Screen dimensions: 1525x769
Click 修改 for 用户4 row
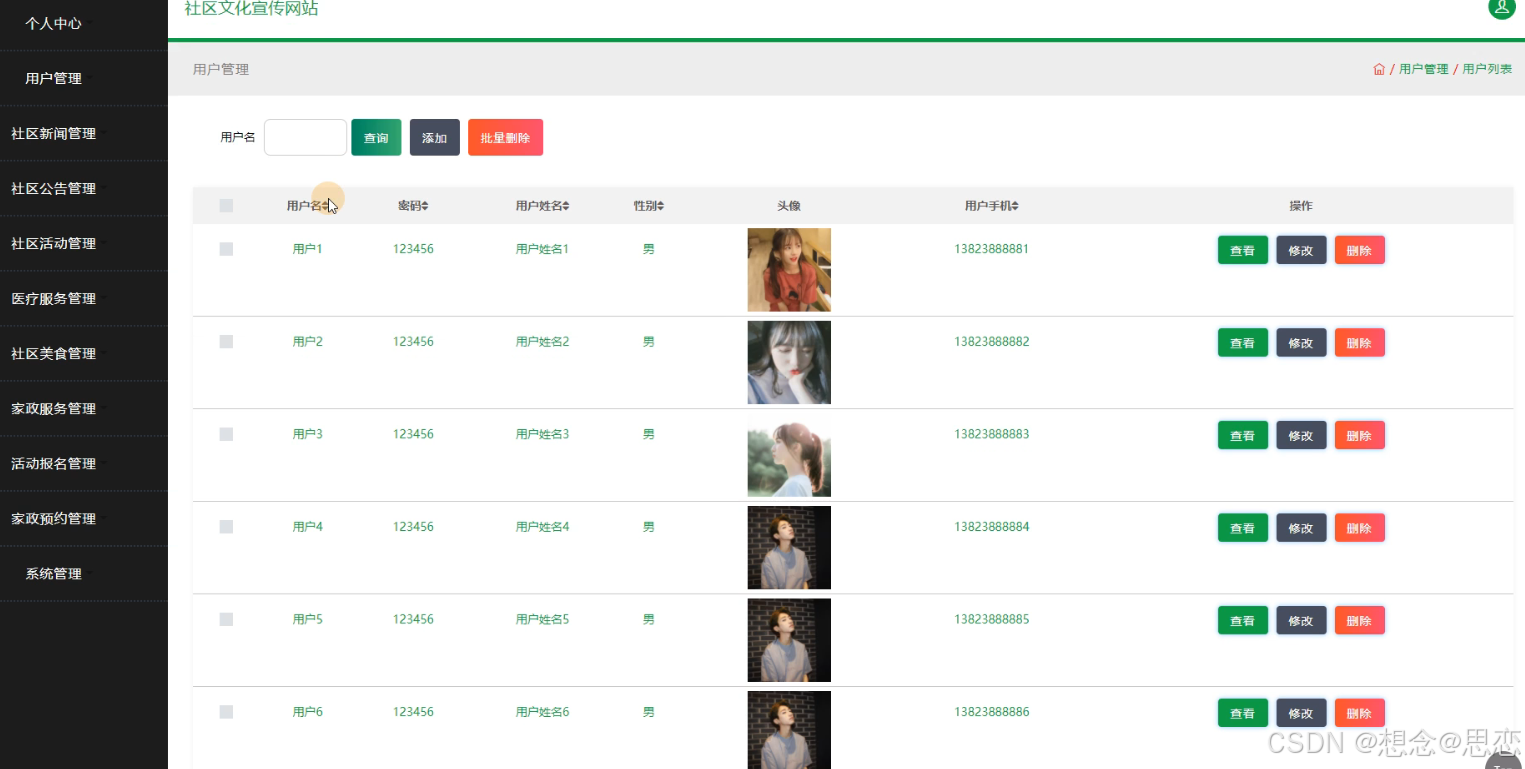pos(1301,528)
